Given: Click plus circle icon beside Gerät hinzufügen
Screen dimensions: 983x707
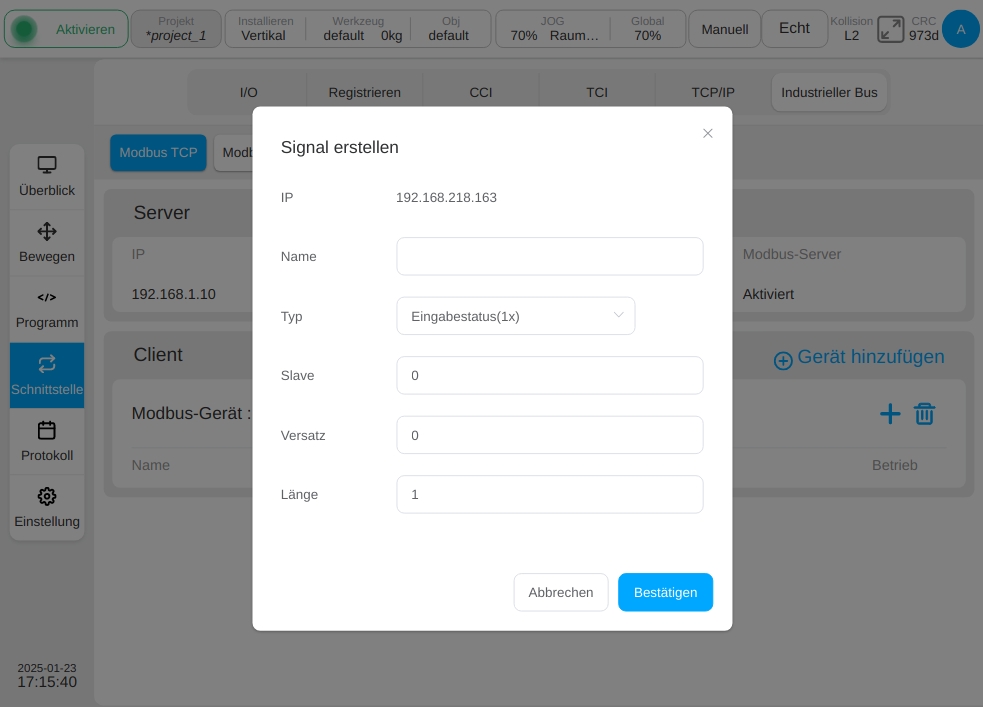Looking at the screenshot, I should tap(783, 360).
